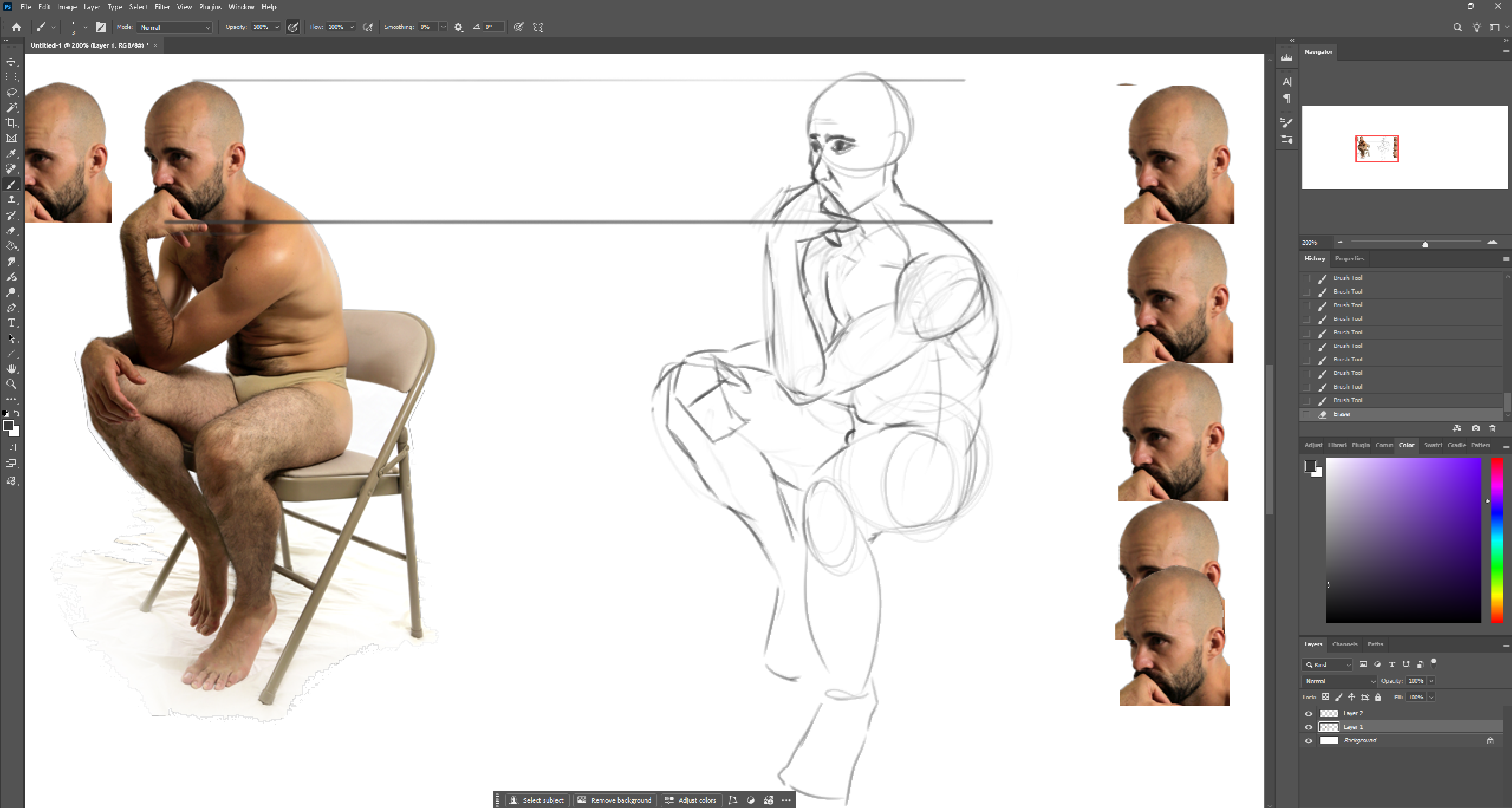
Task: Toggle Background layer visibility eye
Action: click(1309, 741)
